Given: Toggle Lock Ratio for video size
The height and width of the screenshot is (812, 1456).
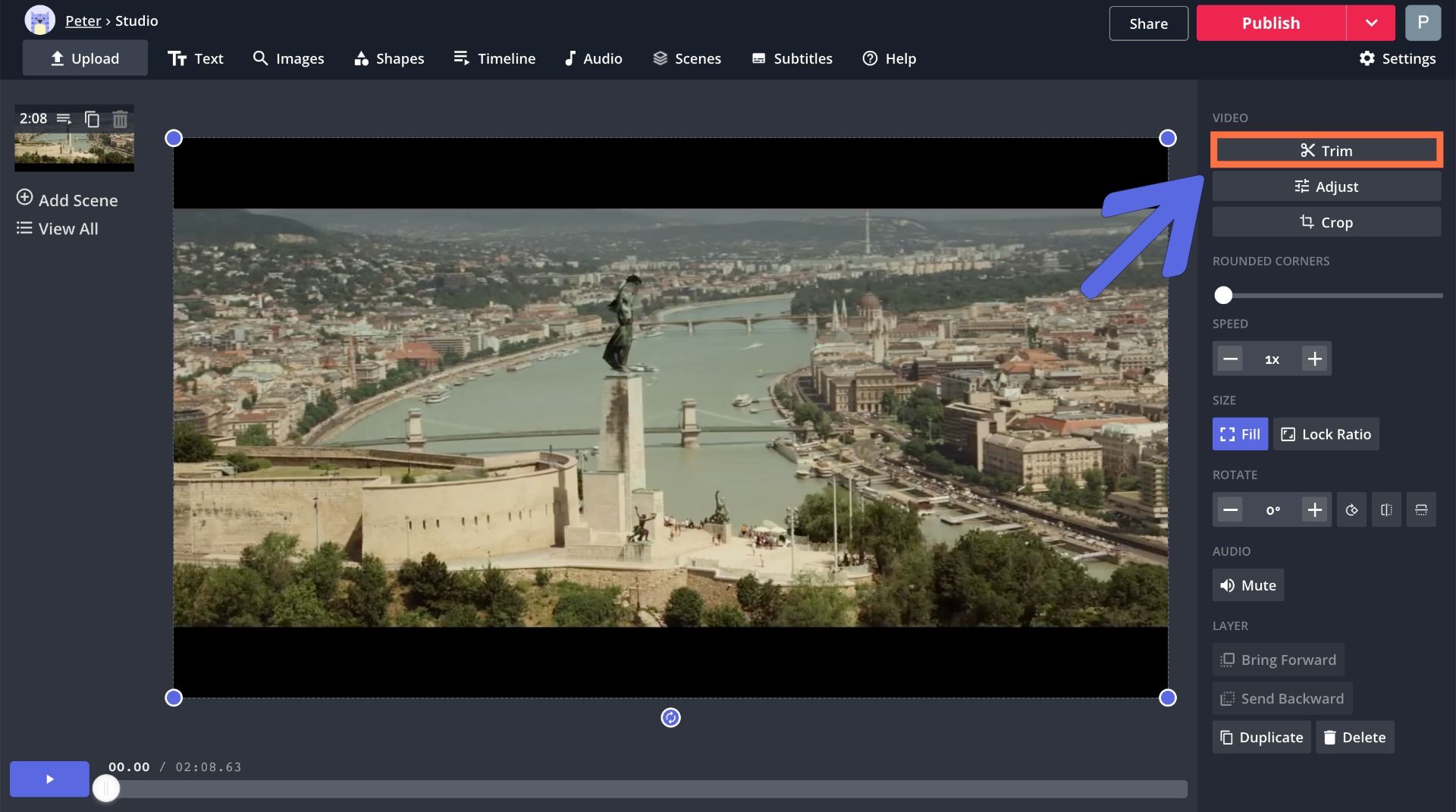Looking at the screenshot, I should [1326, 434].
